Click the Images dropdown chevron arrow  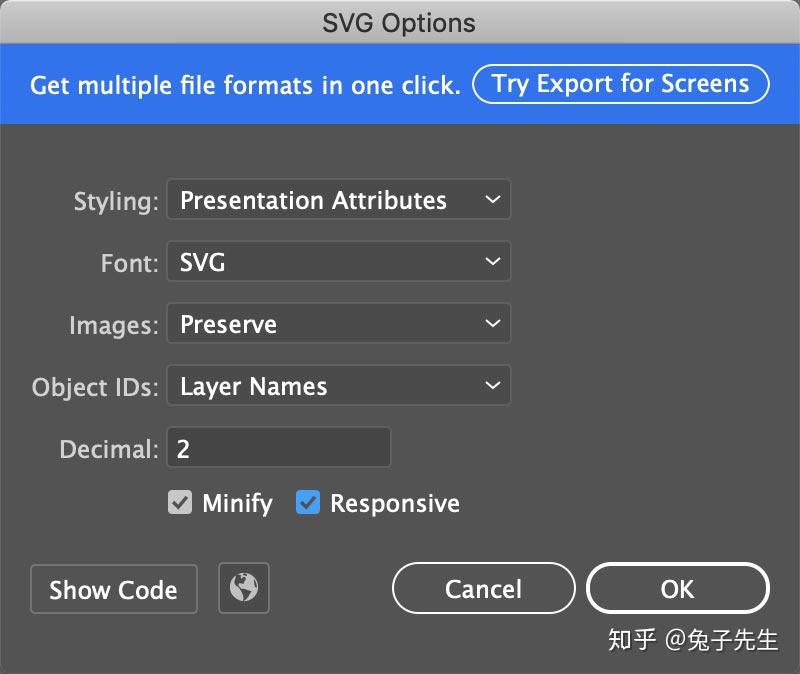tap(492, 324)
